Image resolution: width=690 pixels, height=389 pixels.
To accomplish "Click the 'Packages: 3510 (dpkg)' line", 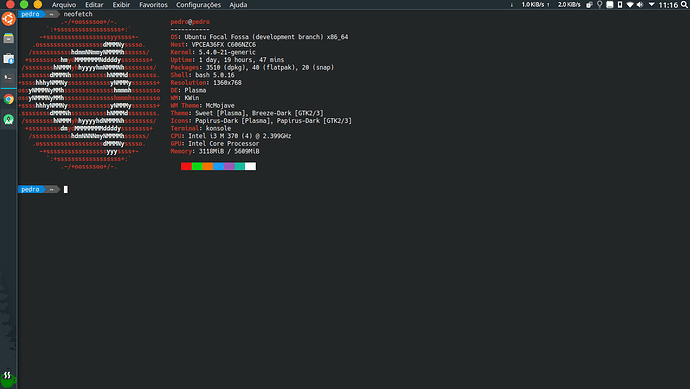I will (252, 67).
